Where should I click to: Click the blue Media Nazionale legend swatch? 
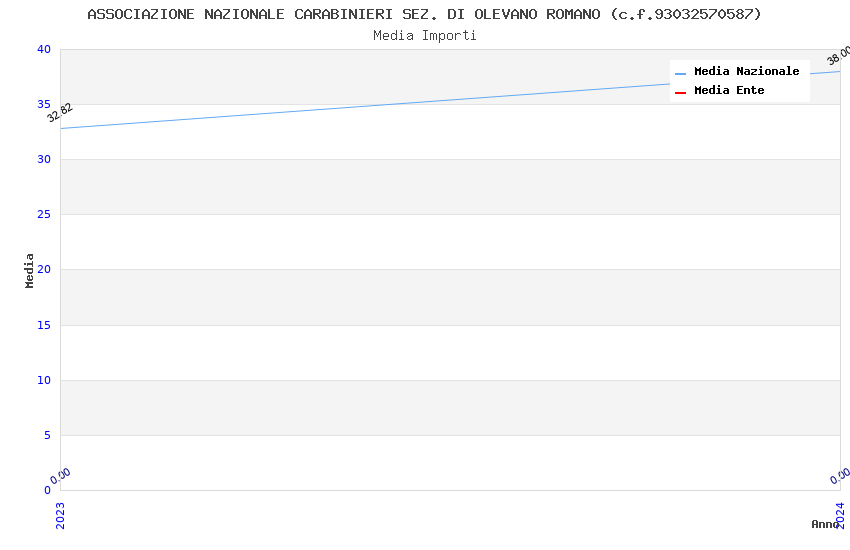[680, 73]
